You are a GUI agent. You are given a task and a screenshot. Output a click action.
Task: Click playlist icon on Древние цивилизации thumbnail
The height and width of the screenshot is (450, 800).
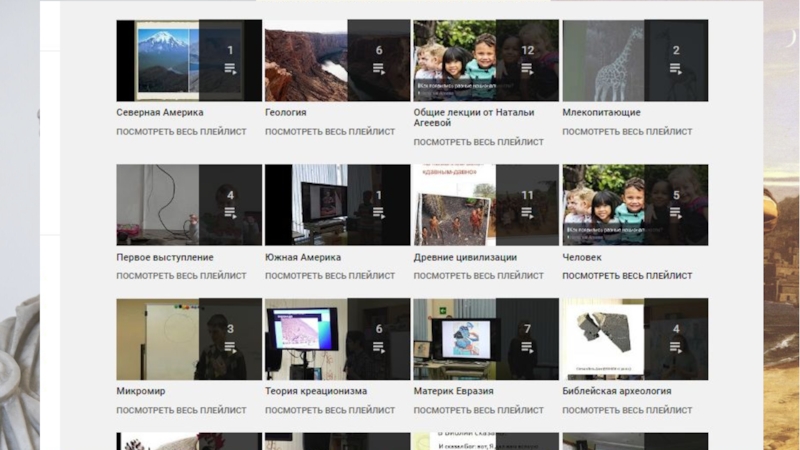click(528, 213)
